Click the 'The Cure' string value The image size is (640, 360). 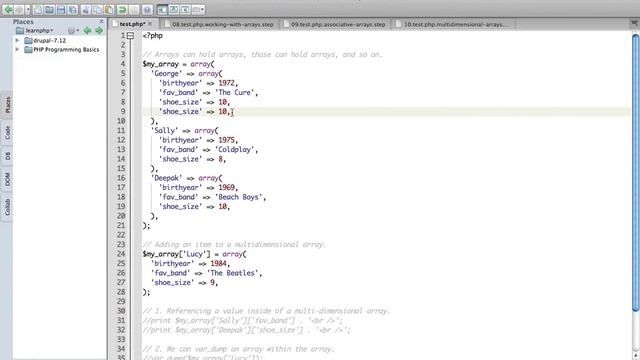coord(234,93)
